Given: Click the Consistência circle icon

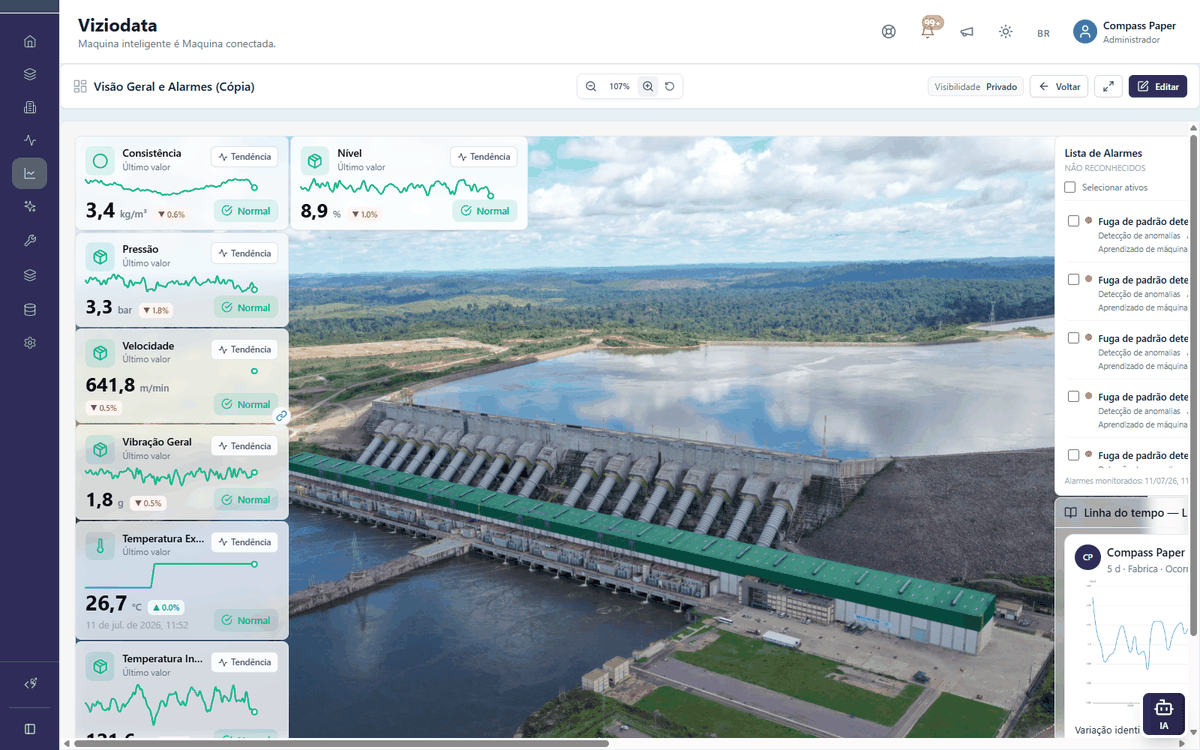Looking at the screenshot, I should click(x=100, y=160).
